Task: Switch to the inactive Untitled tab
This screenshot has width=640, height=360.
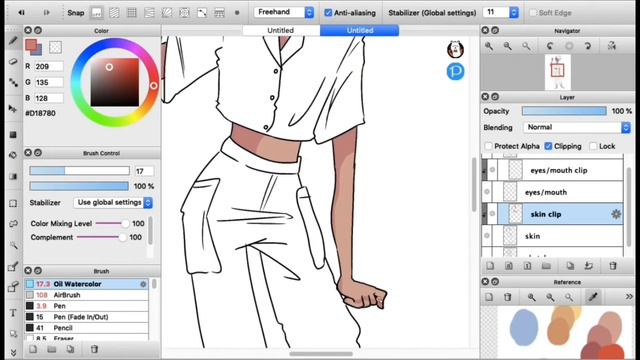Action: tap(280, 30)
